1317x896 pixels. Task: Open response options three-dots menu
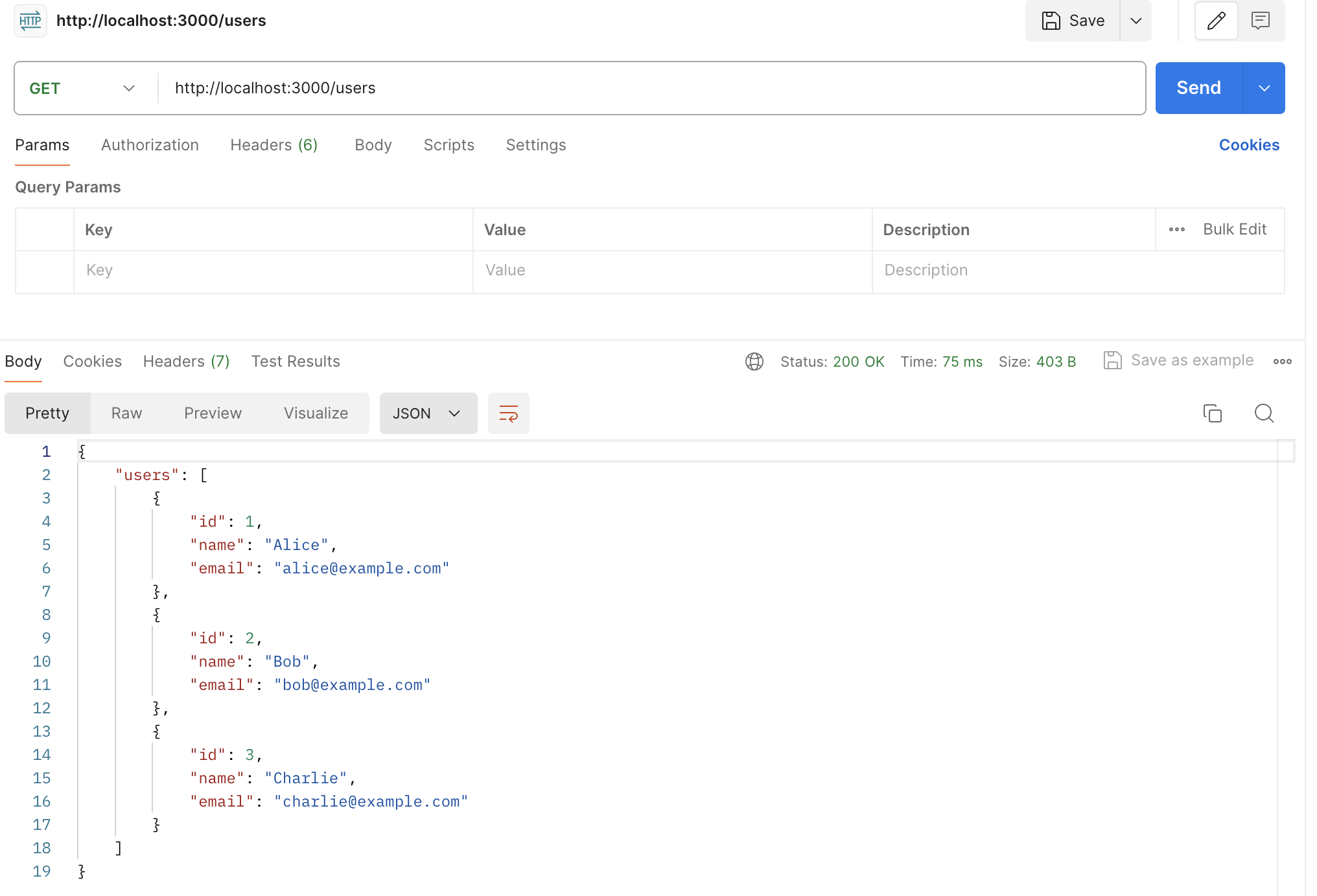pyautogui.click(x=1282, y=362)
